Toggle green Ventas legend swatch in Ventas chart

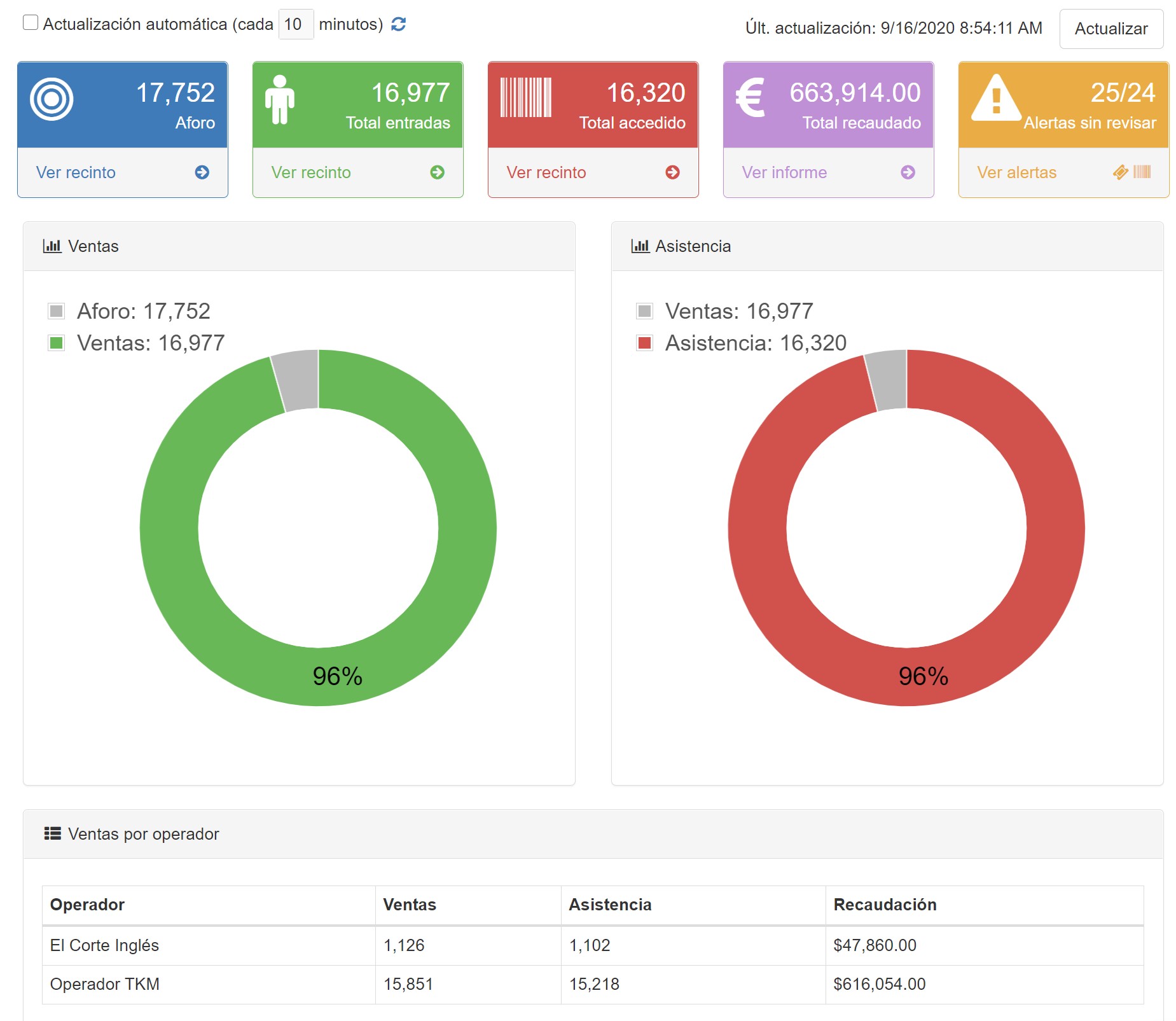click(x=57, y=343)
